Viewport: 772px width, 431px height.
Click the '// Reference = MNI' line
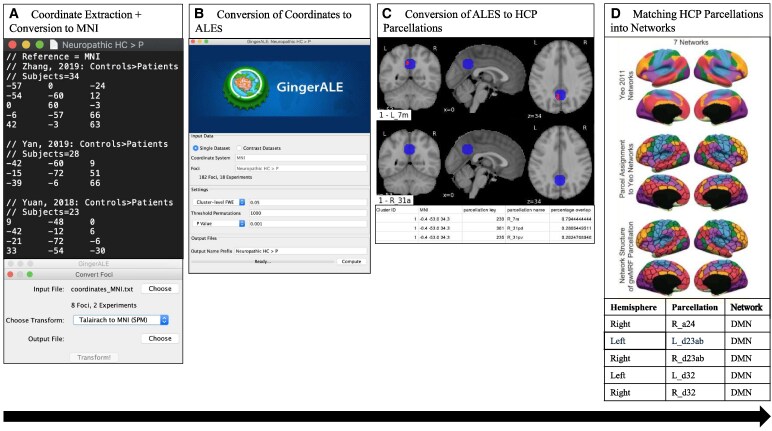(x=53, y=57)
